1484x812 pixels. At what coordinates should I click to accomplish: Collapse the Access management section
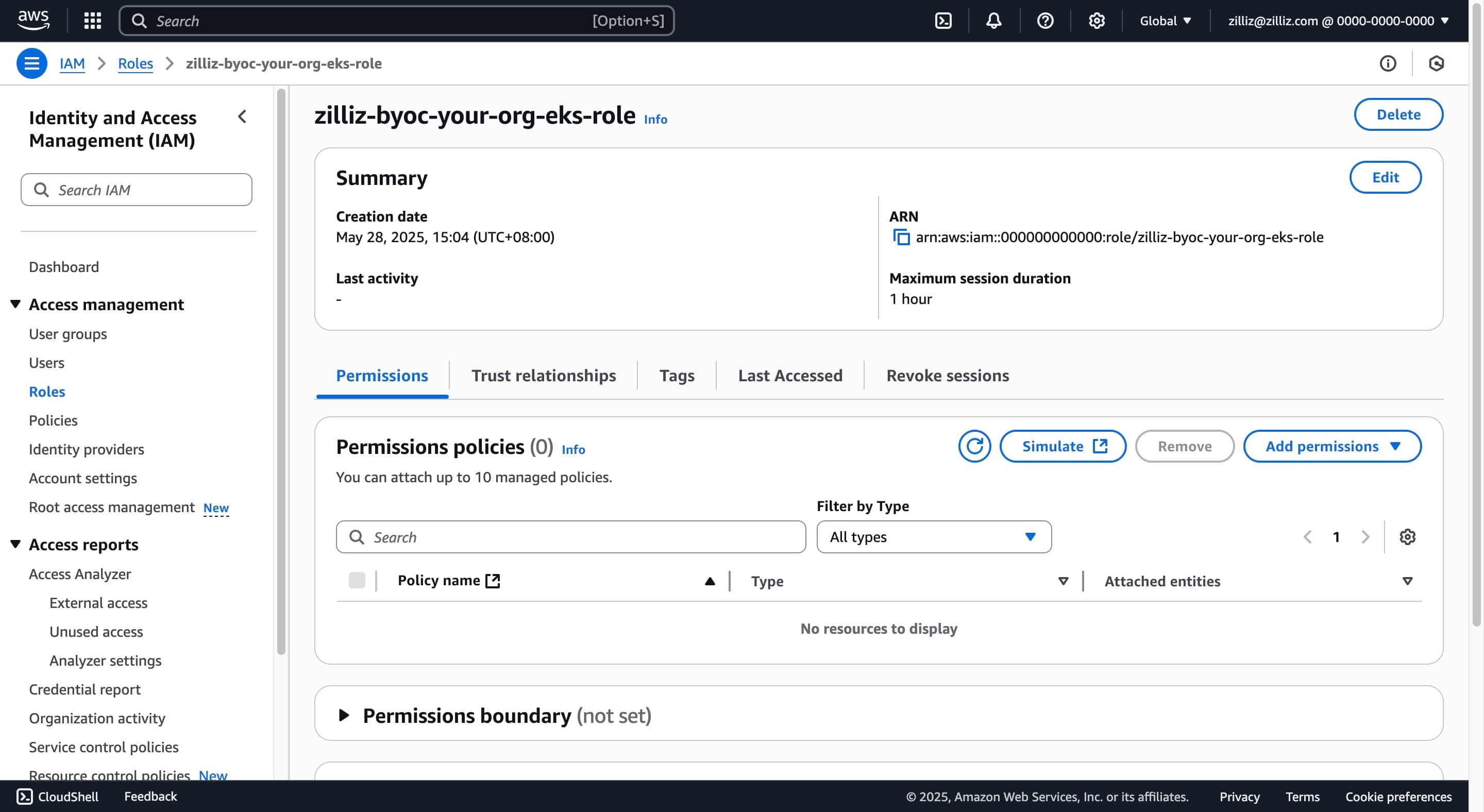pyautogui.click(x=15, y=303)
